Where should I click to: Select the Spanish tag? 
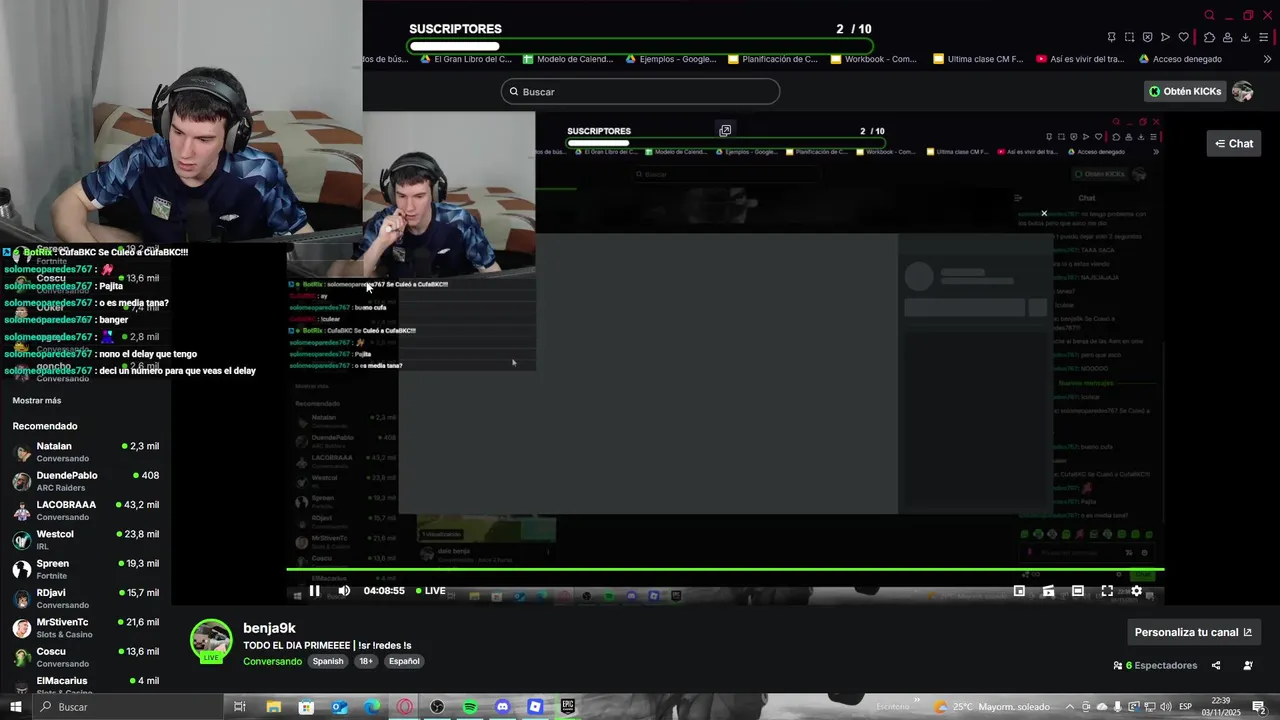coord(327,661)
